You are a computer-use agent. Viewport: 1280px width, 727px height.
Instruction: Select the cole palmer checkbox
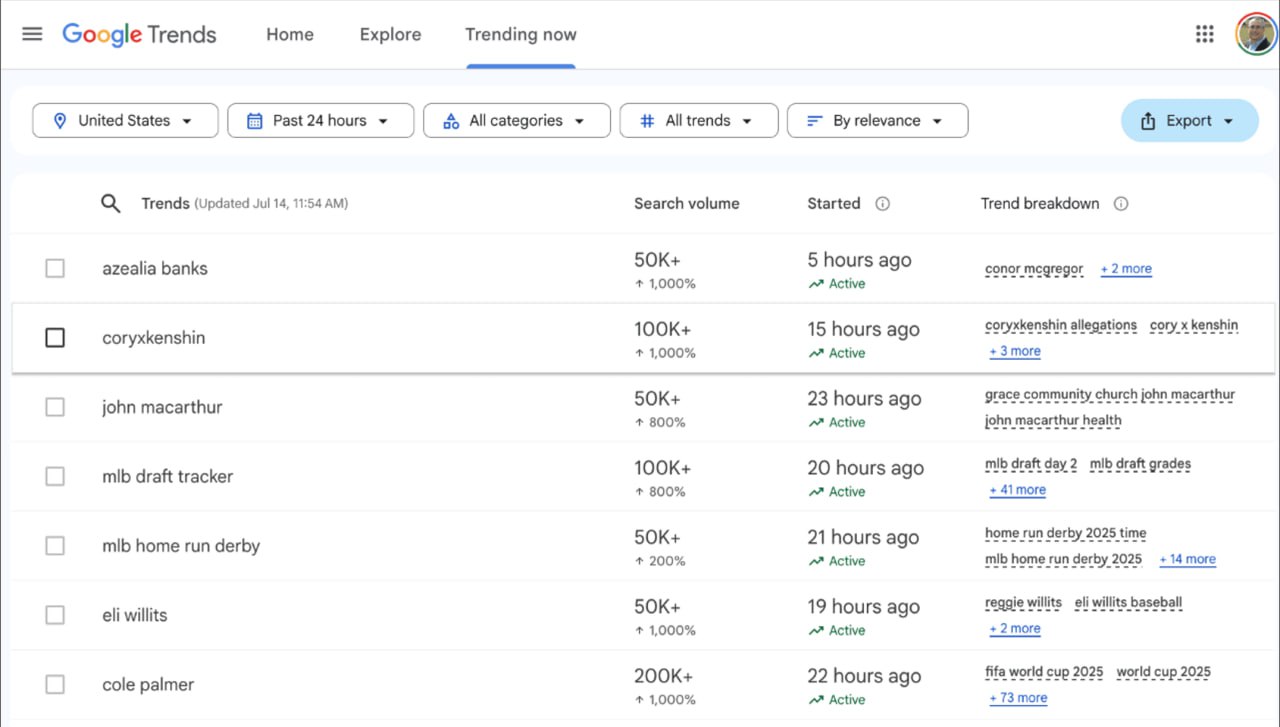[55, 685]
